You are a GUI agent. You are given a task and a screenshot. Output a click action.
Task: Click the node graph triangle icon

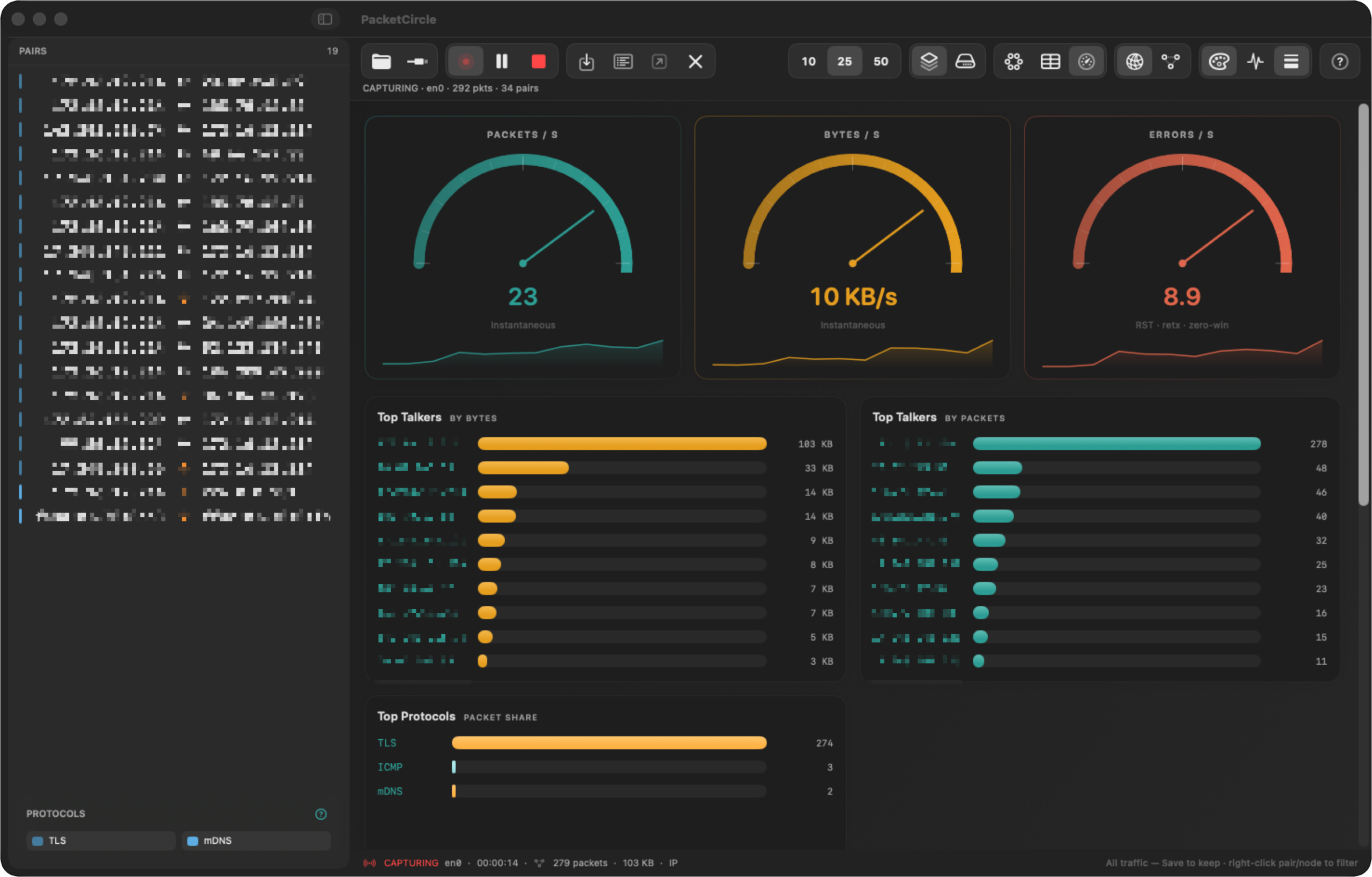tap(1170, 62)
